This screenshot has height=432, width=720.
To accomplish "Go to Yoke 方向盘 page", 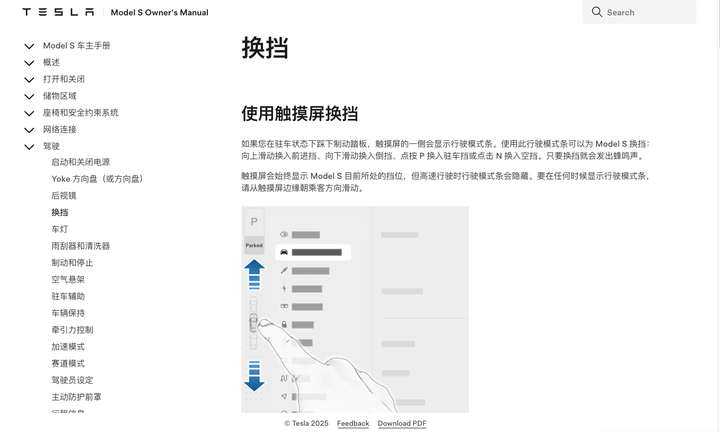I will (x=97, y=179).
